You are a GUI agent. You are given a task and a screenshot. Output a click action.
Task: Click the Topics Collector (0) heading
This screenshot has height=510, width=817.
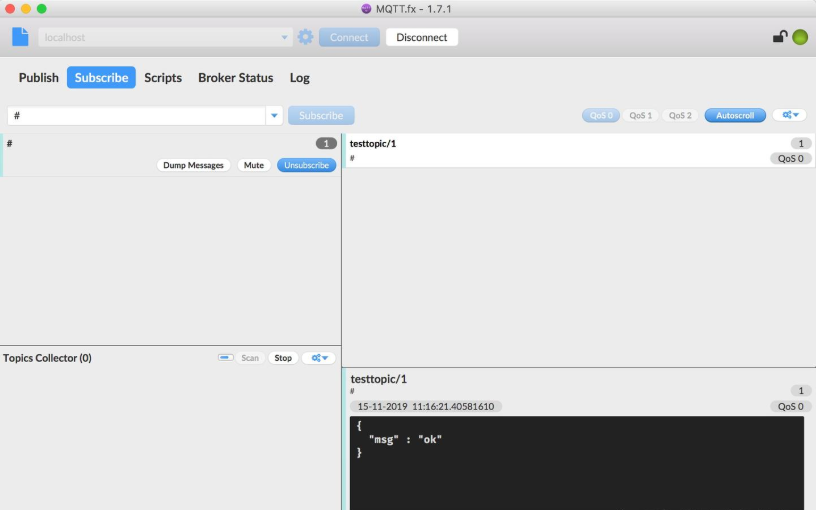(47, 358)
